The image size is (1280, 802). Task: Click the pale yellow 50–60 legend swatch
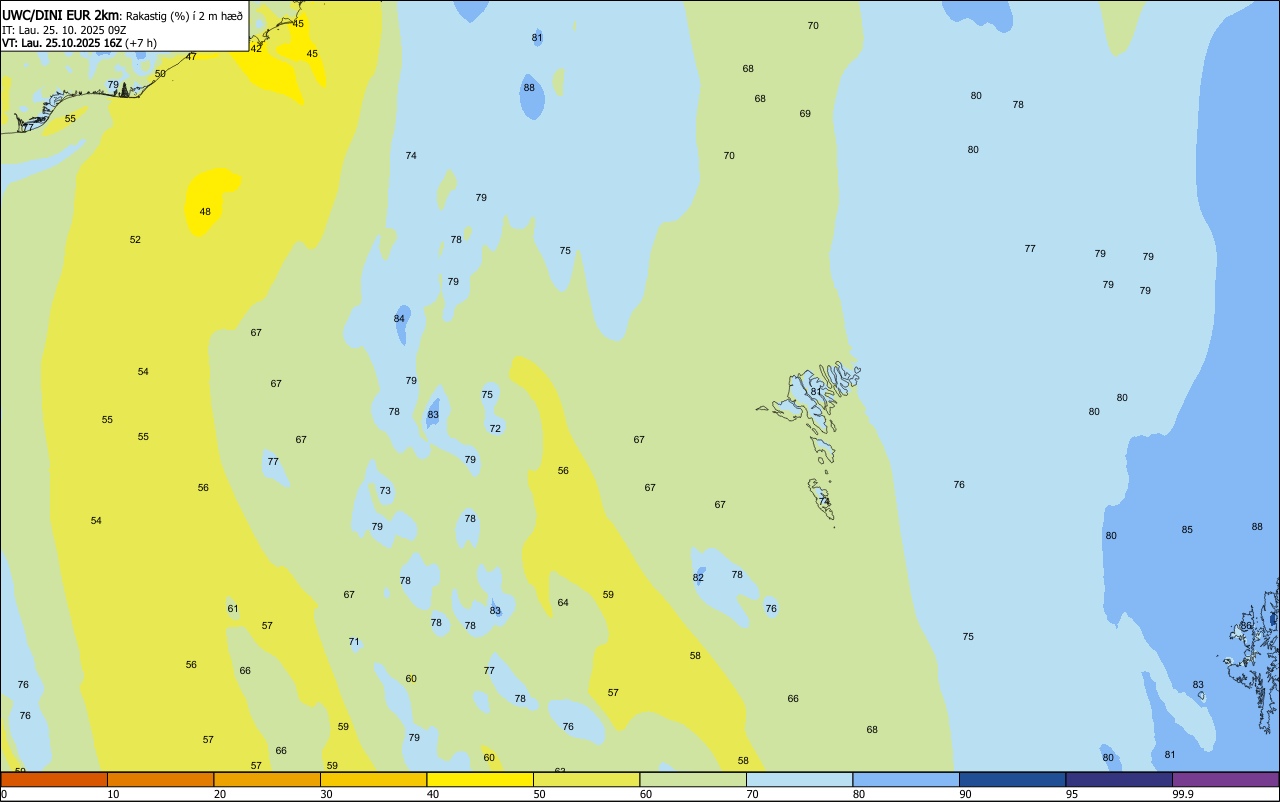point(586,779)
